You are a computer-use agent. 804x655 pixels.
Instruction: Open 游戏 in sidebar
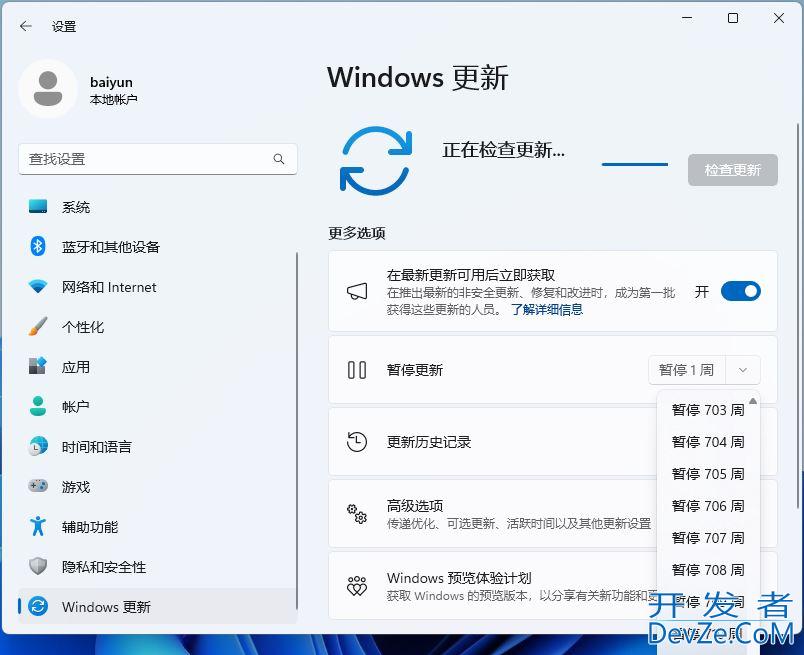(156, 486)
